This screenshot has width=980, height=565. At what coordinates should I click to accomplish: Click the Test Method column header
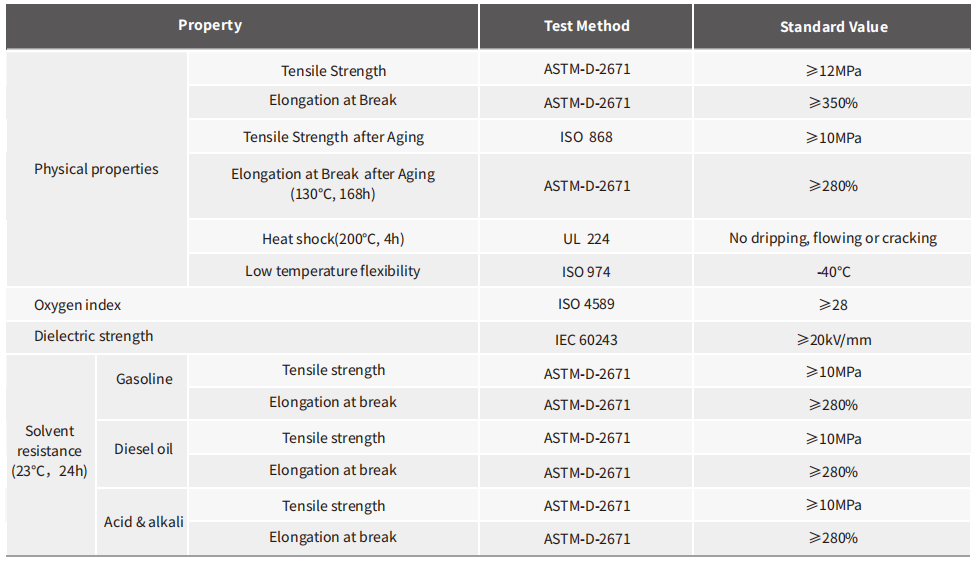coord(586,26)
